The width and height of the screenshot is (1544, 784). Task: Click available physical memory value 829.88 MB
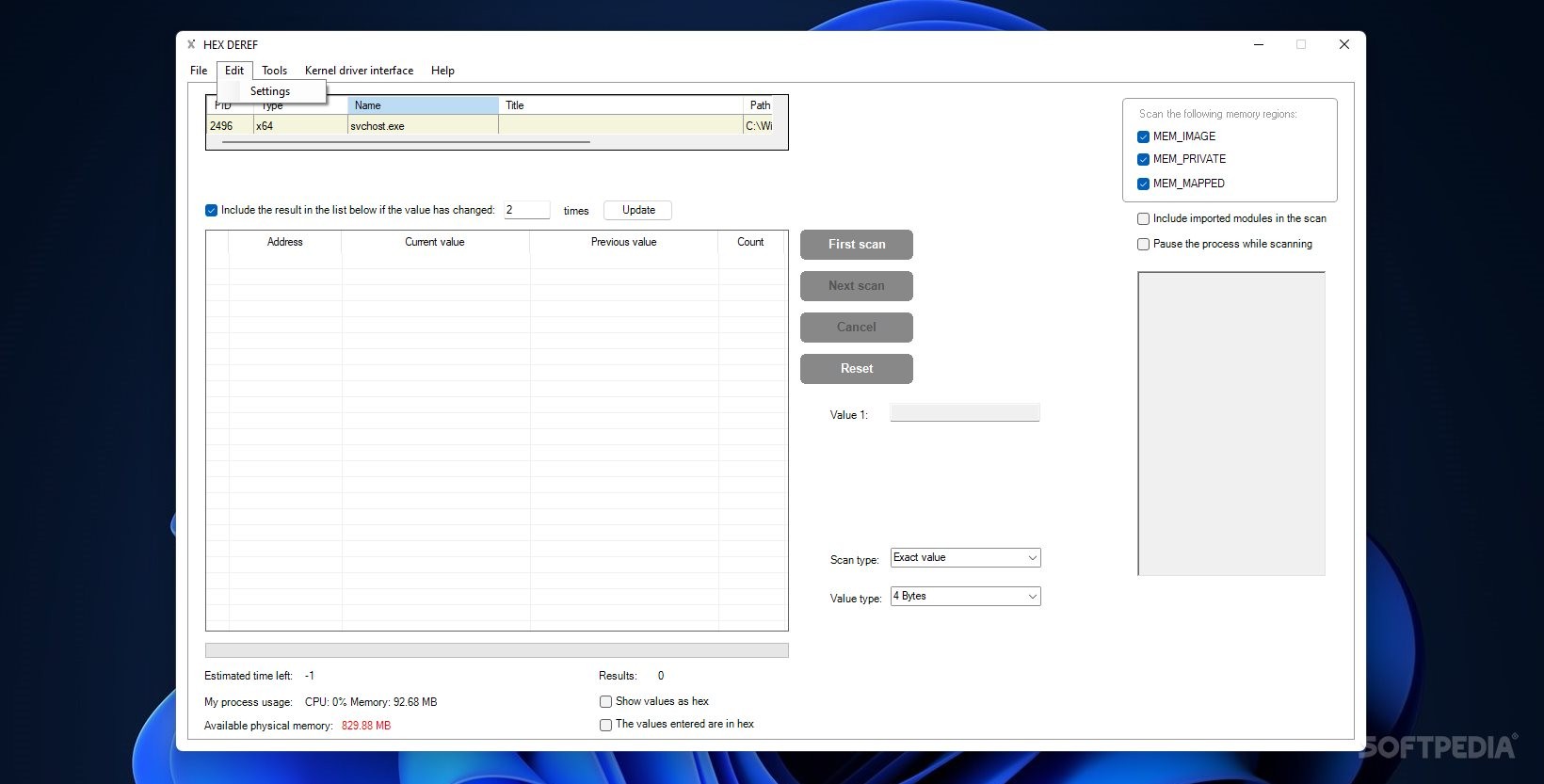[366, 726]
